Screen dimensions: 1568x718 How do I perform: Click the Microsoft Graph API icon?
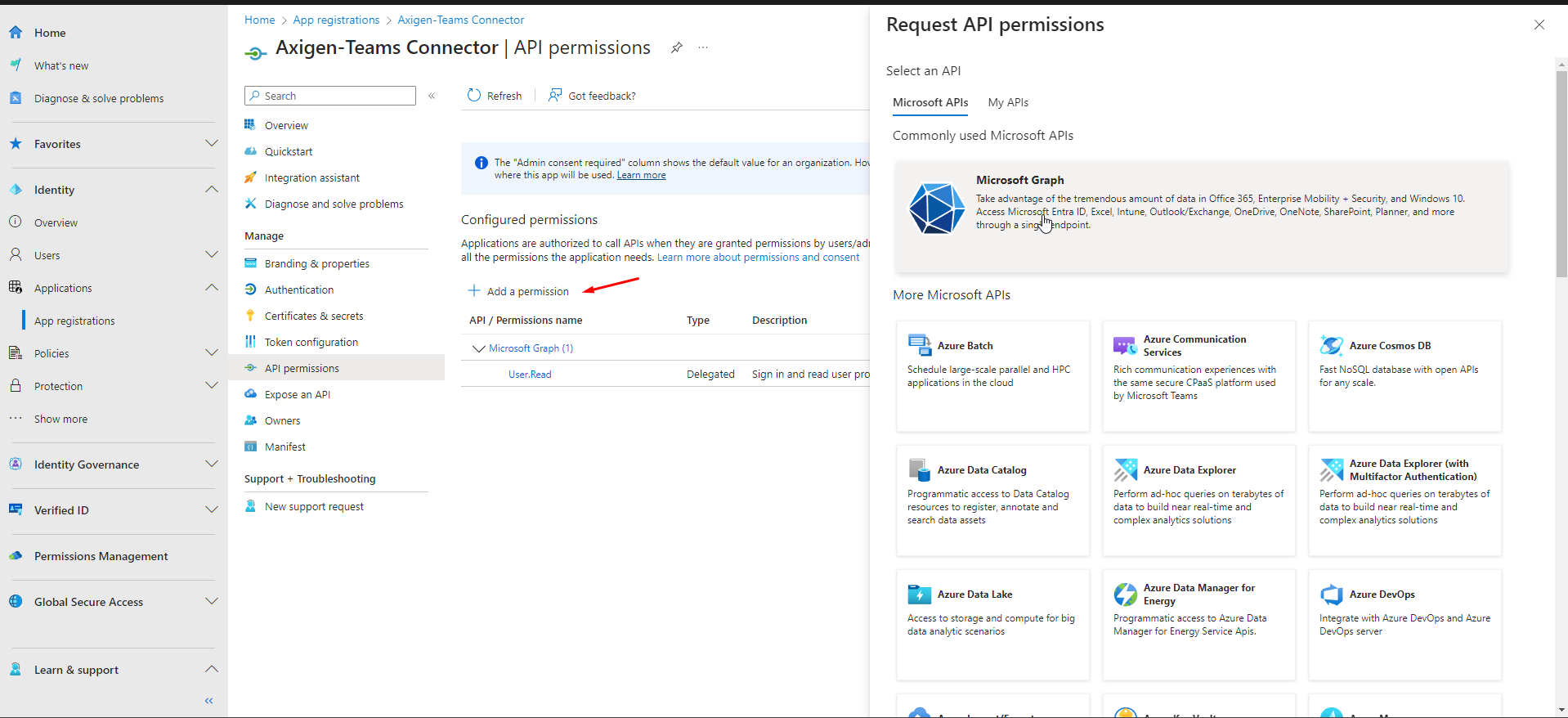pos(937,209)
